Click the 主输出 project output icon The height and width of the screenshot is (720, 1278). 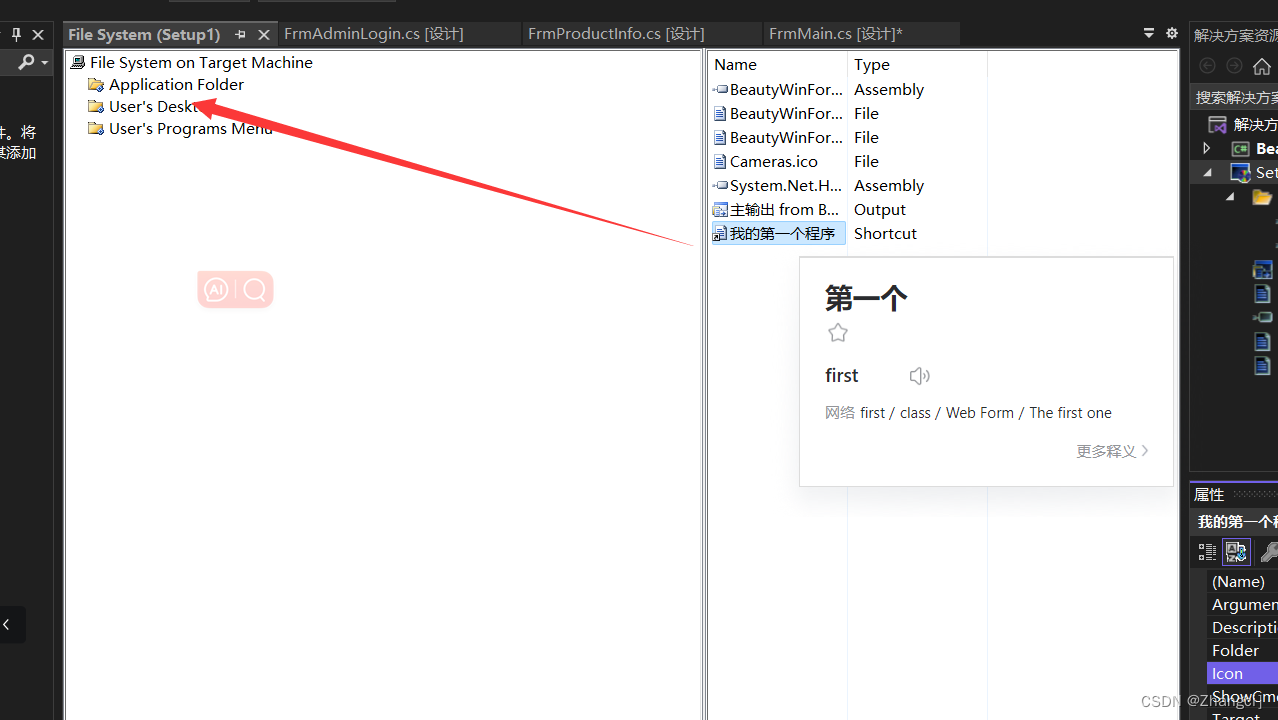720,209
